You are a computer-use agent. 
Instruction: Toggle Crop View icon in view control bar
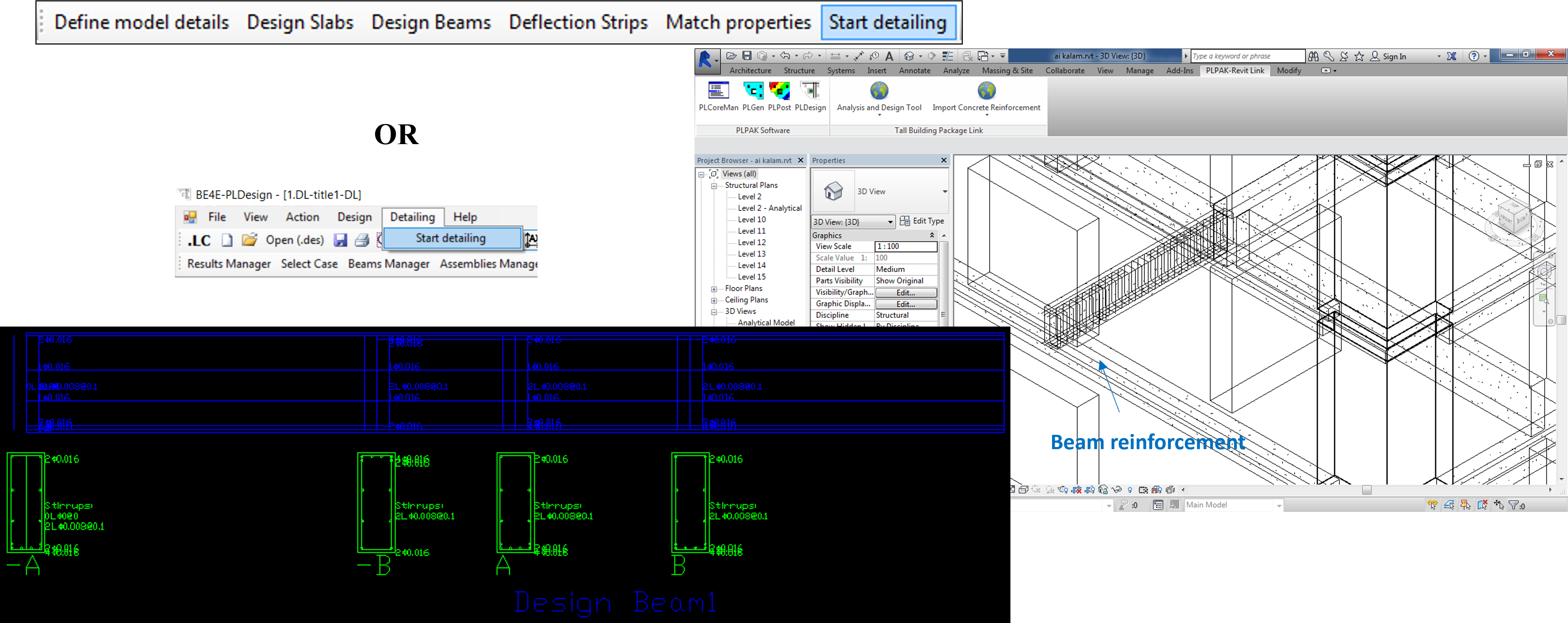pos(1076,490)
